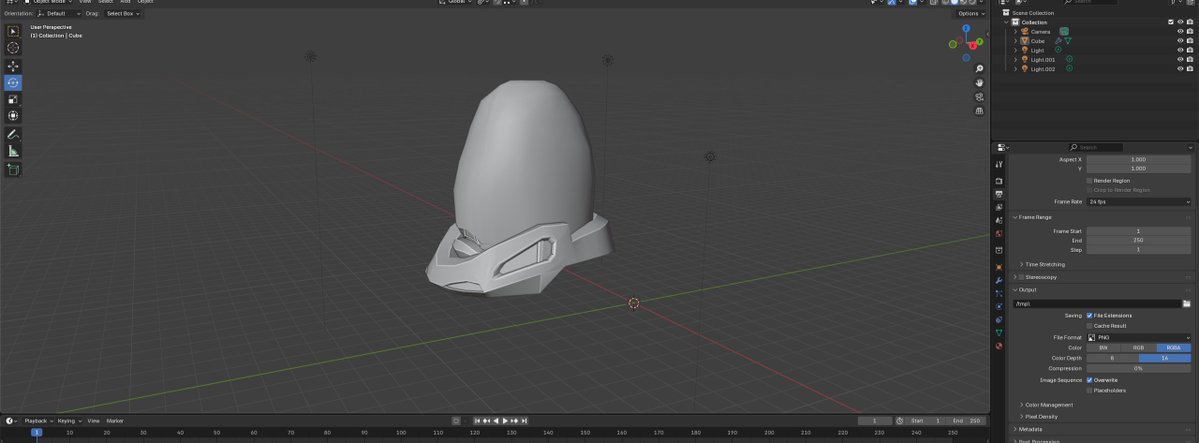Open the Scene properties tab icon

(999, 220)
